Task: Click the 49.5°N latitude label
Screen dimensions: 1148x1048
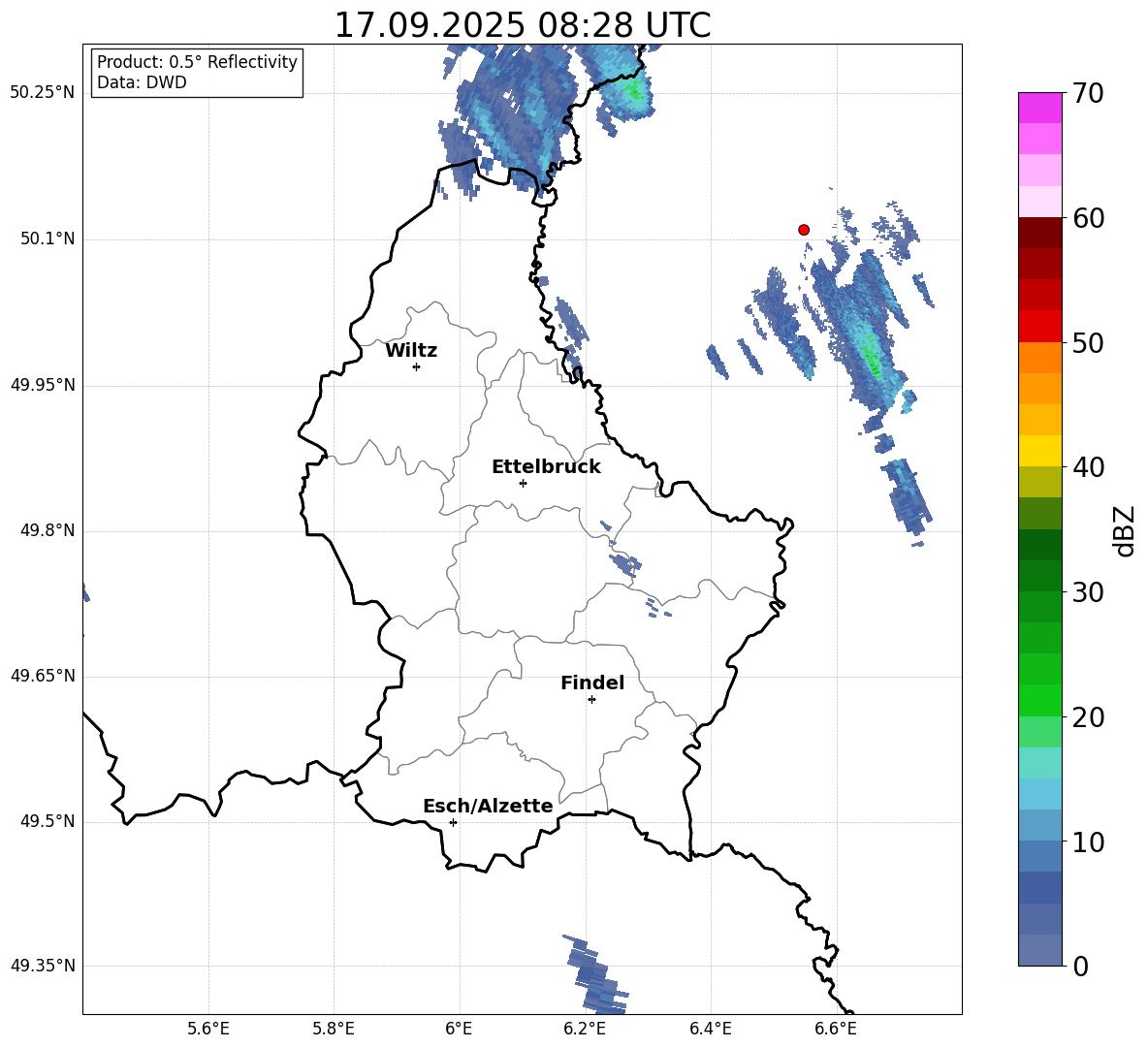Action: point(48,821)
